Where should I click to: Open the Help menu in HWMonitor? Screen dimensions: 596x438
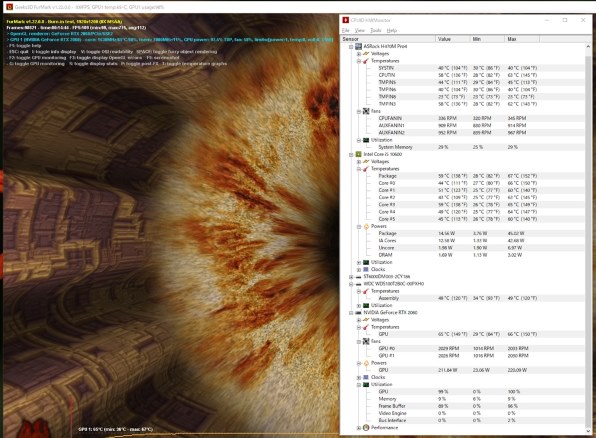(392, 30)
